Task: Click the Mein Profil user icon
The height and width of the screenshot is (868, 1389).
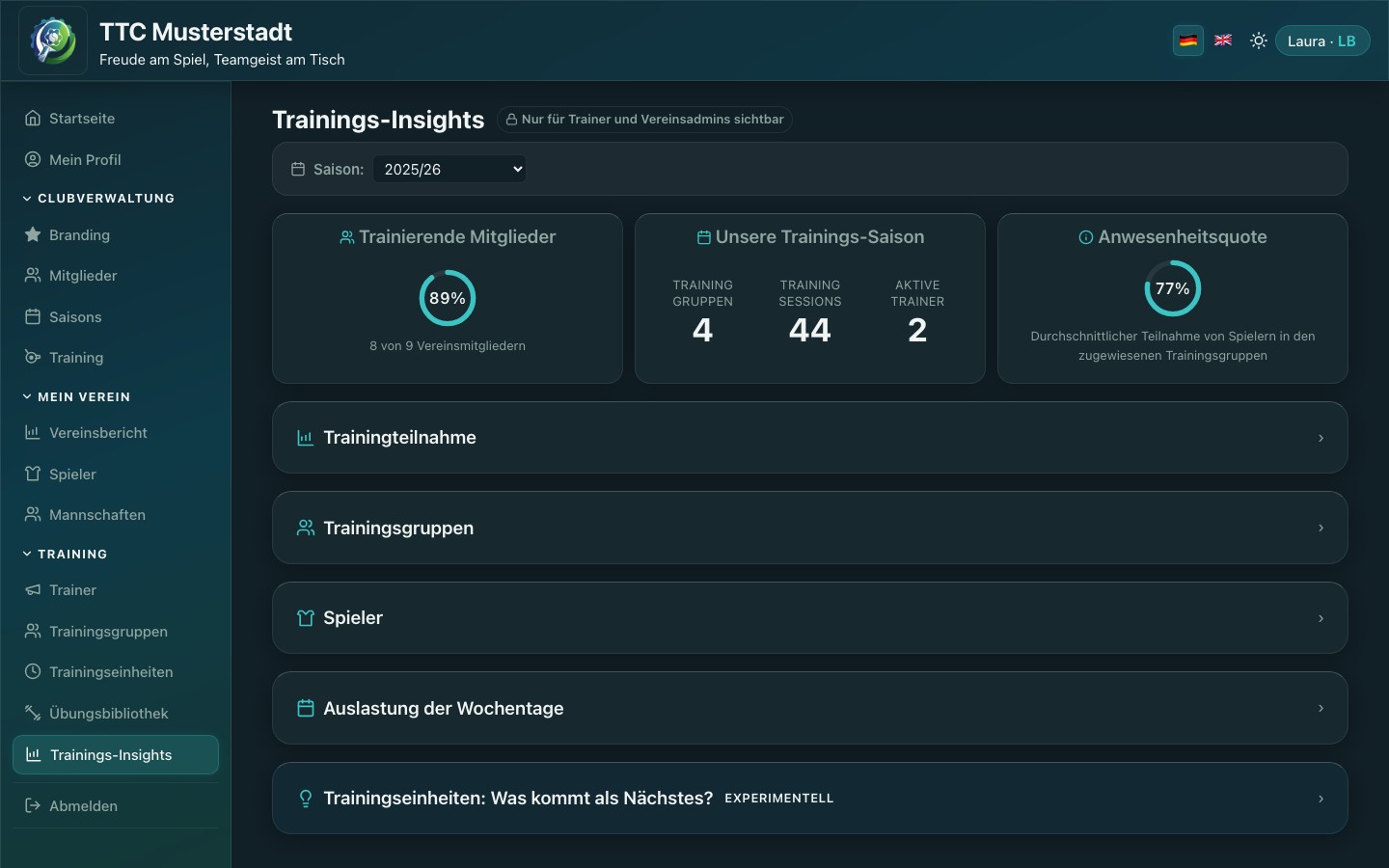Action: tap(33, 160)
